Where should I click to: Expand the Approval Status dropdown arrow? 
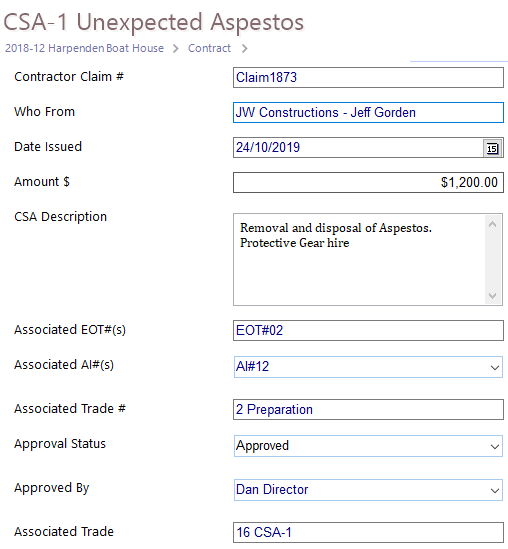(494, 447)
